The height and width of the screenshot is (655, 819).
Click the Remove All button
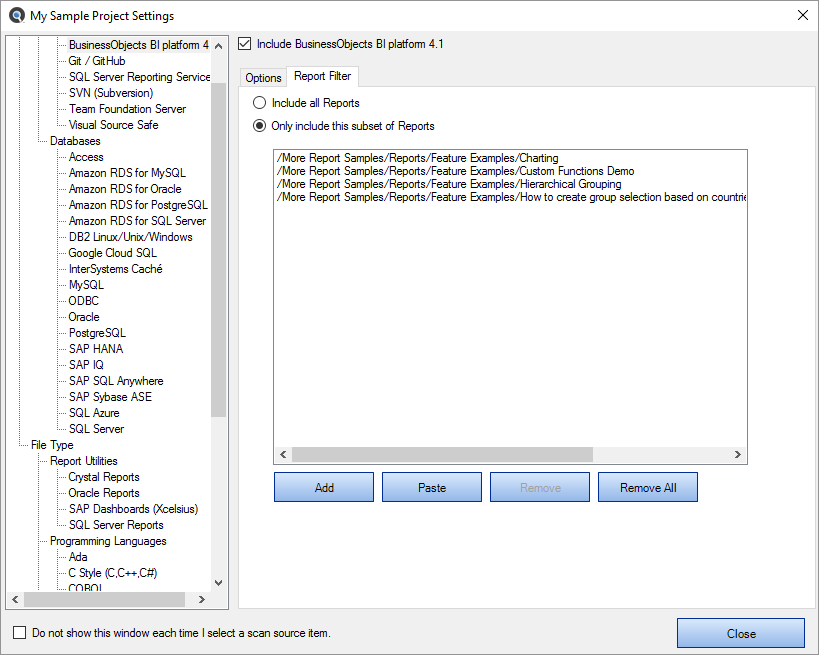648,487
